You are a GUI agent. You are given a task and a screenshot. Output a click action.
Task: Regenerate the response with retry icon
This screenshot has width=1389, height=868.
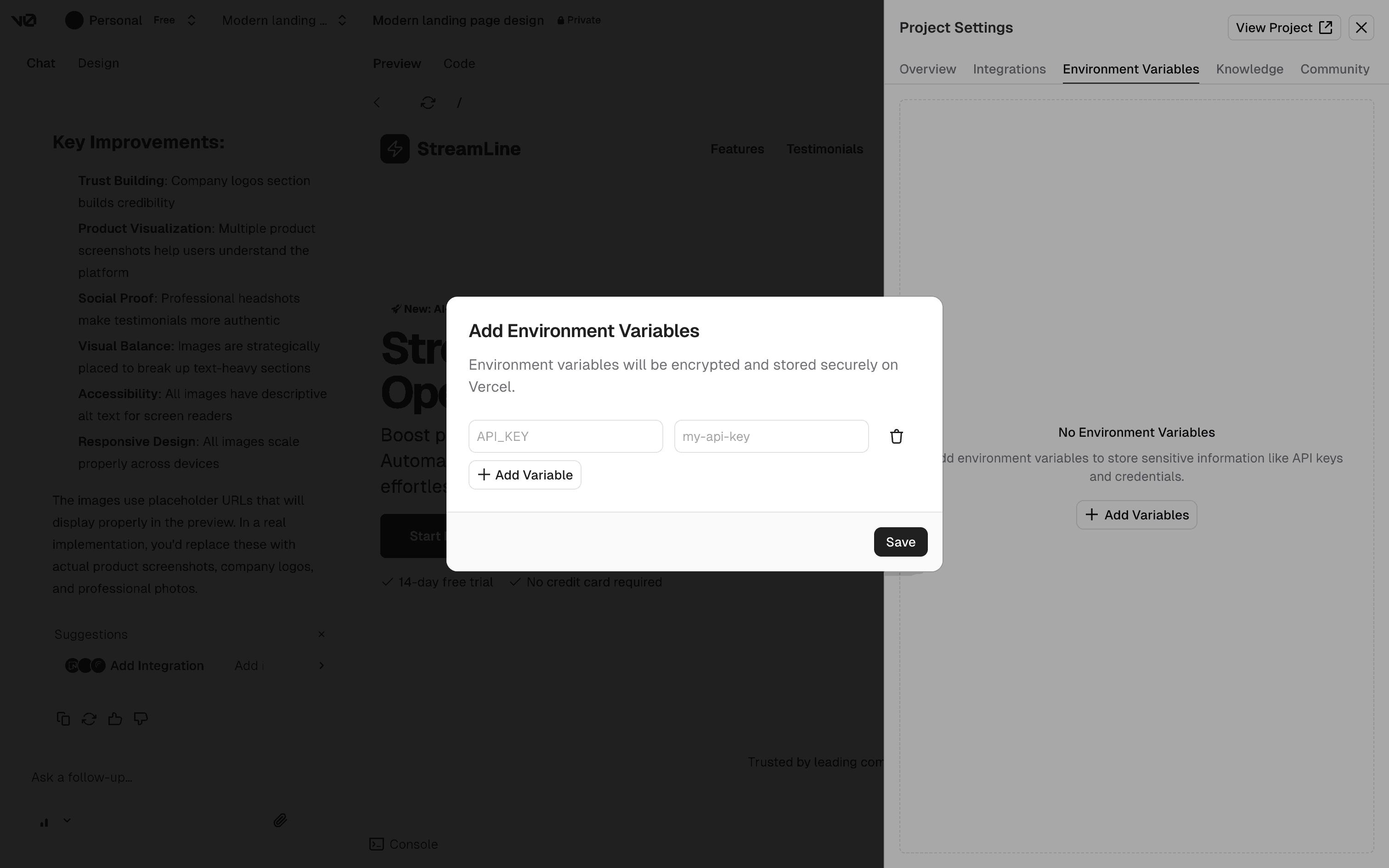pos(89,719)
